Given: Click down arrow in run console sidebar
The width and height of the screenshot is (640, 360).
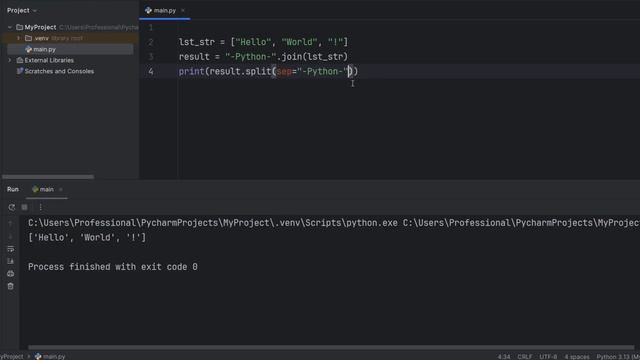Looking at the screenshot, I should pyautogui.click(x=11, y=236).
